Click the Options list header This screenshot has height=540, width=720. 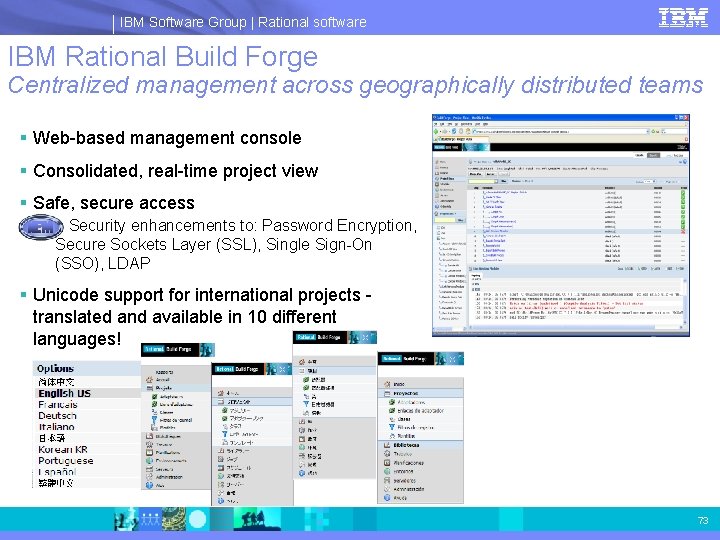[x=86, y=368]
